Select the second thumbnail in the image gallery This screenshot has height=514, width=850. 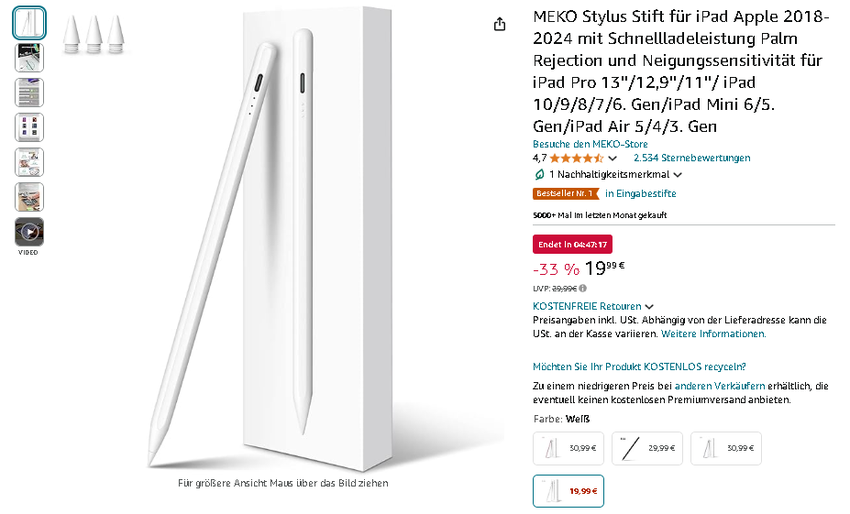coord(29,58)
